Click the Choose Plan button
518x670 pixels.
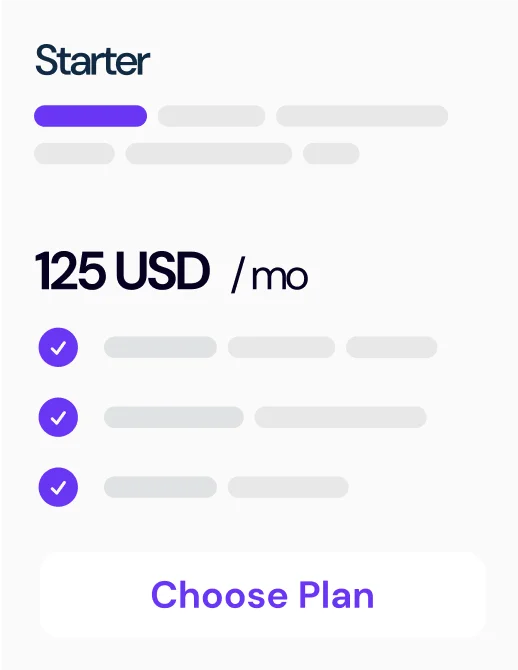(263, 594)
